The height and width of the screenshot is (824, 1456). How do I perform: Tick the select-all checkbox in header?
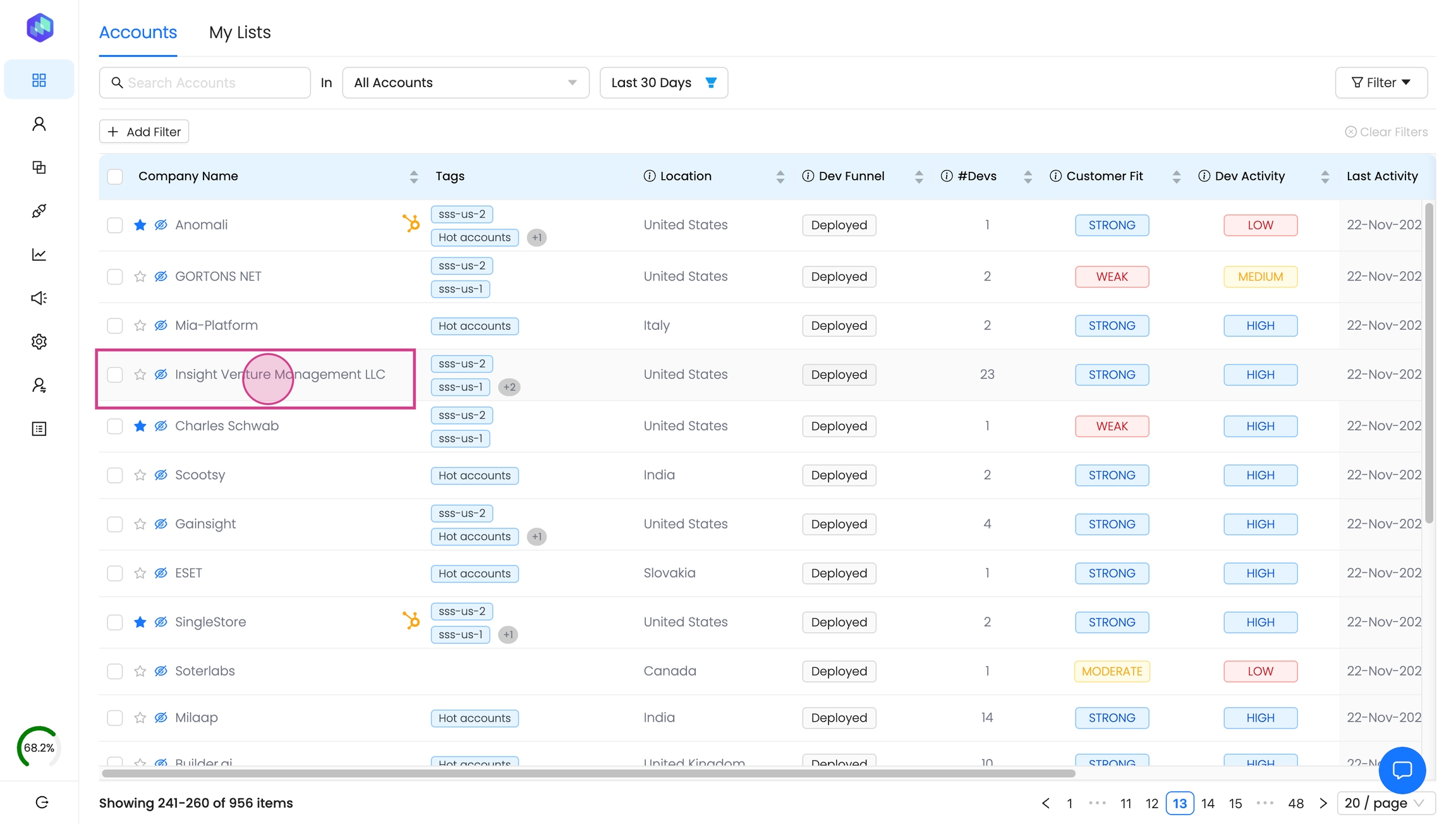point(114,176)
